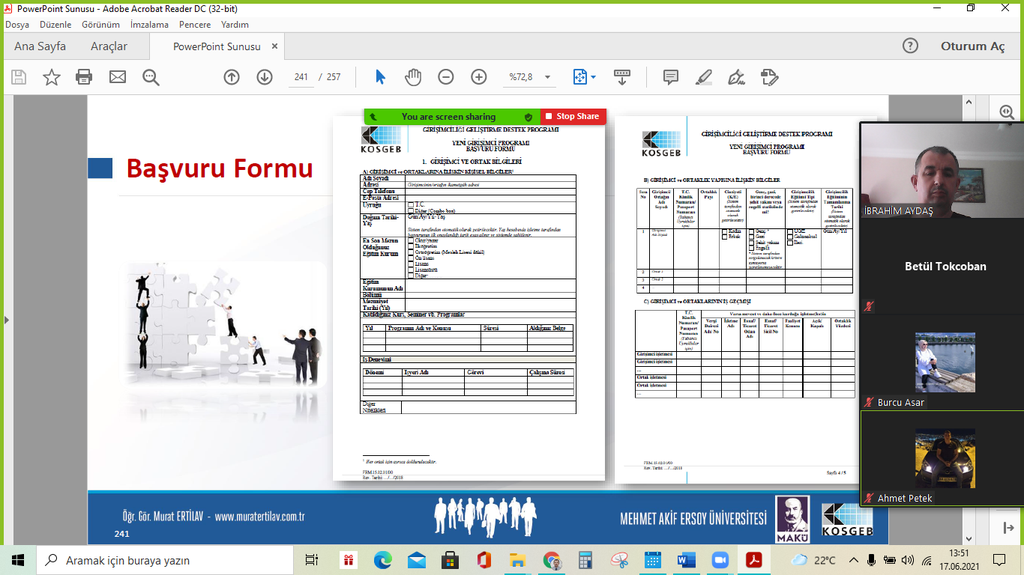Viewport: 1024px width, 575px height.
Task: Click the Stop Share button
Action: [x=572, y=116]
